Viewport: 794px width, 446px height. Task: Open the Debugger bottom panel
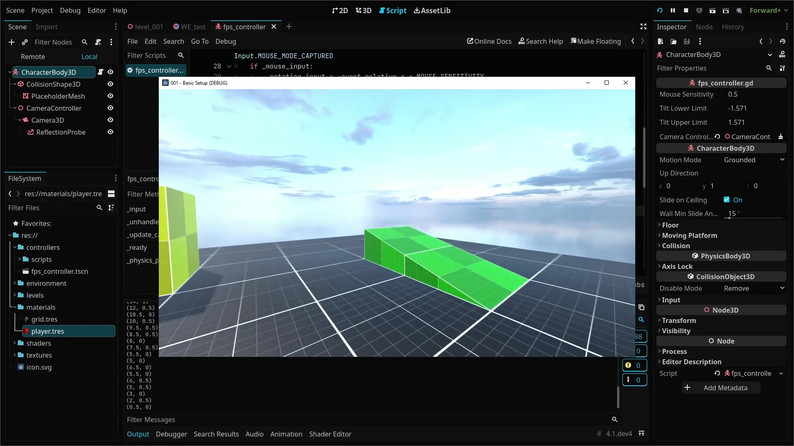[171, 434]
